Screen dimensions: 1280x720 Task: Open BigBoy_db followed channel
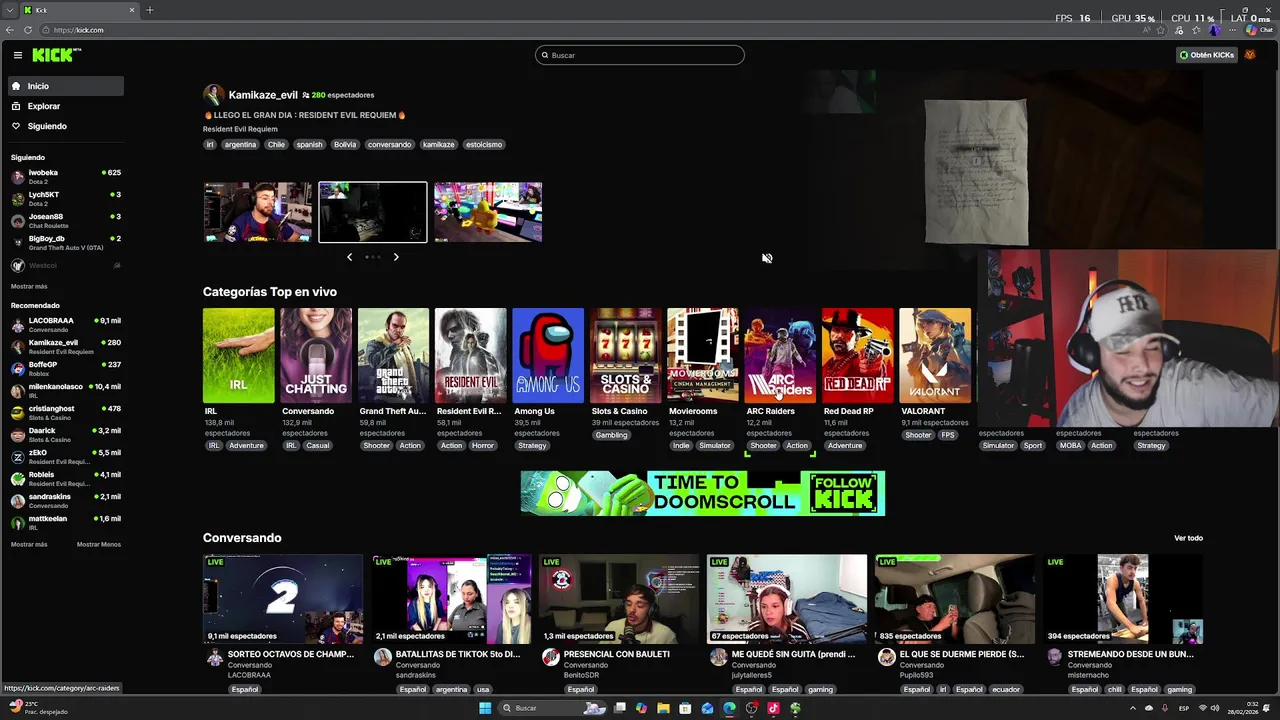[x=66, y=242]
